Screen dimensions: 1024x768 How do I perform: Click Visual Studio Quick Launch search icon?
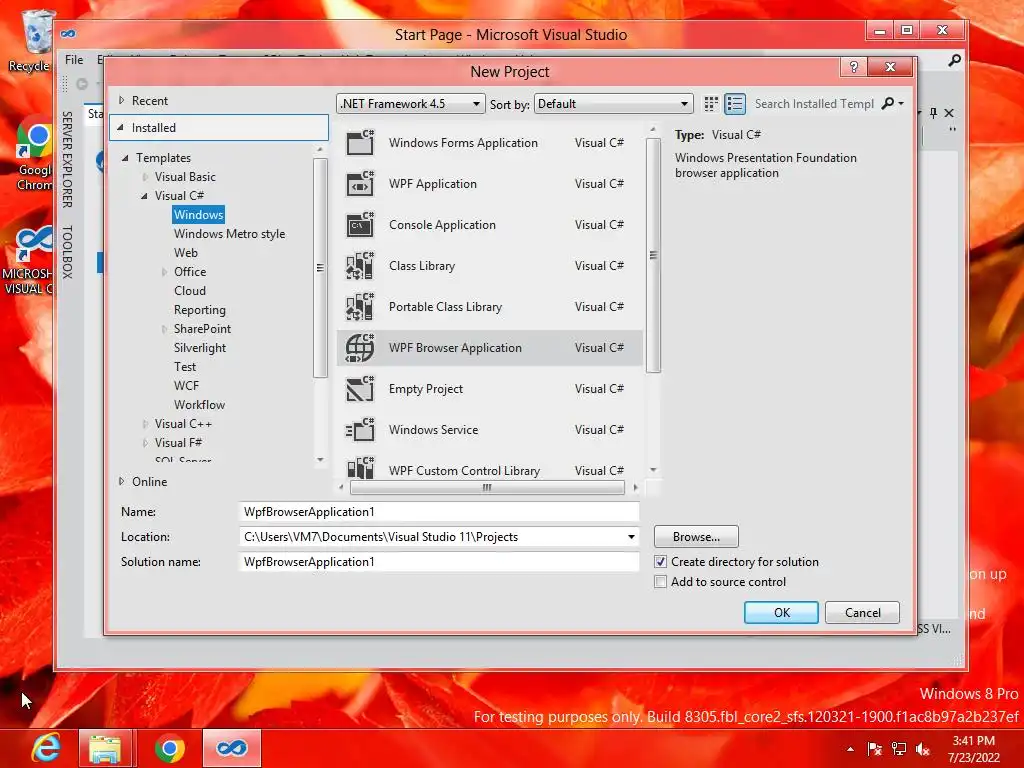[x=954, y=60]
